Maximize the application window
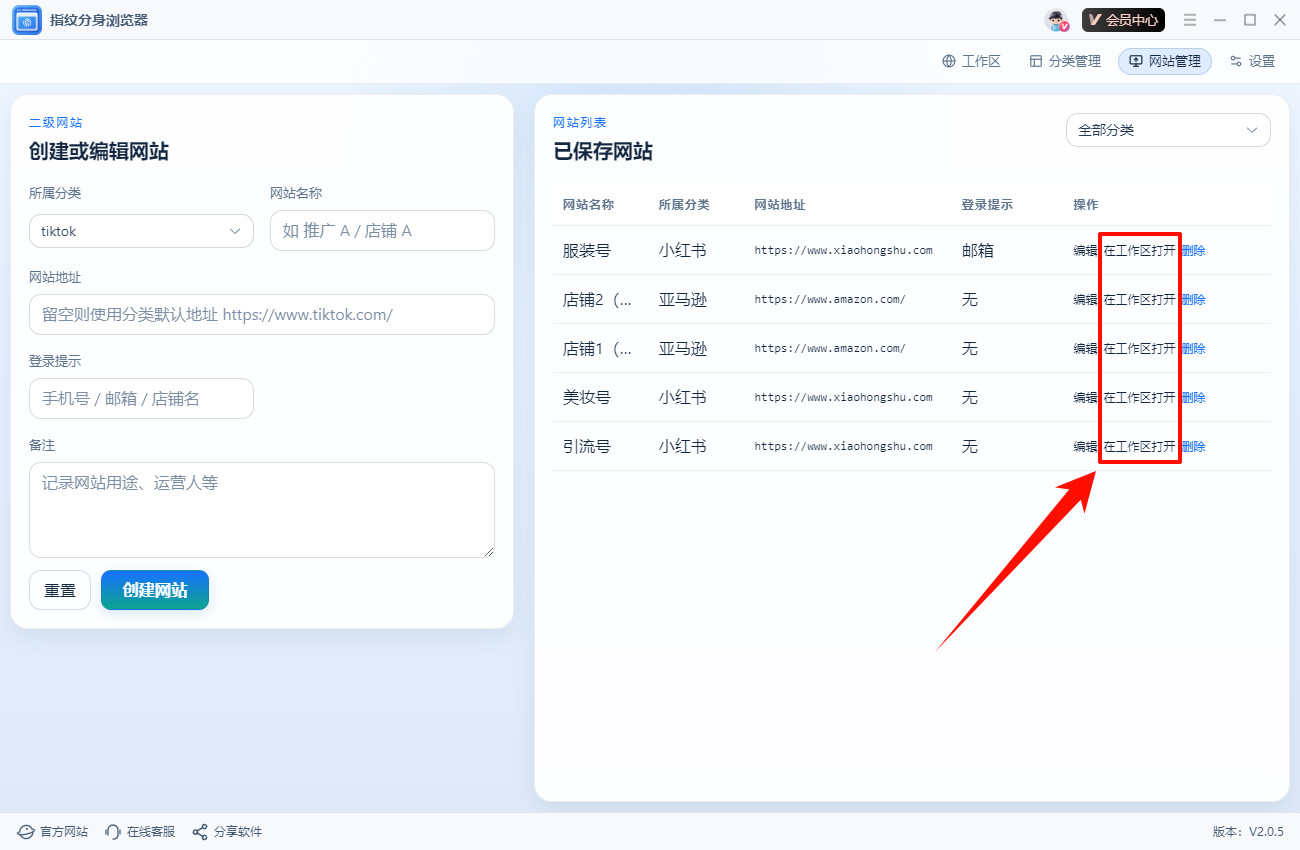 [x=1250, y=20]
